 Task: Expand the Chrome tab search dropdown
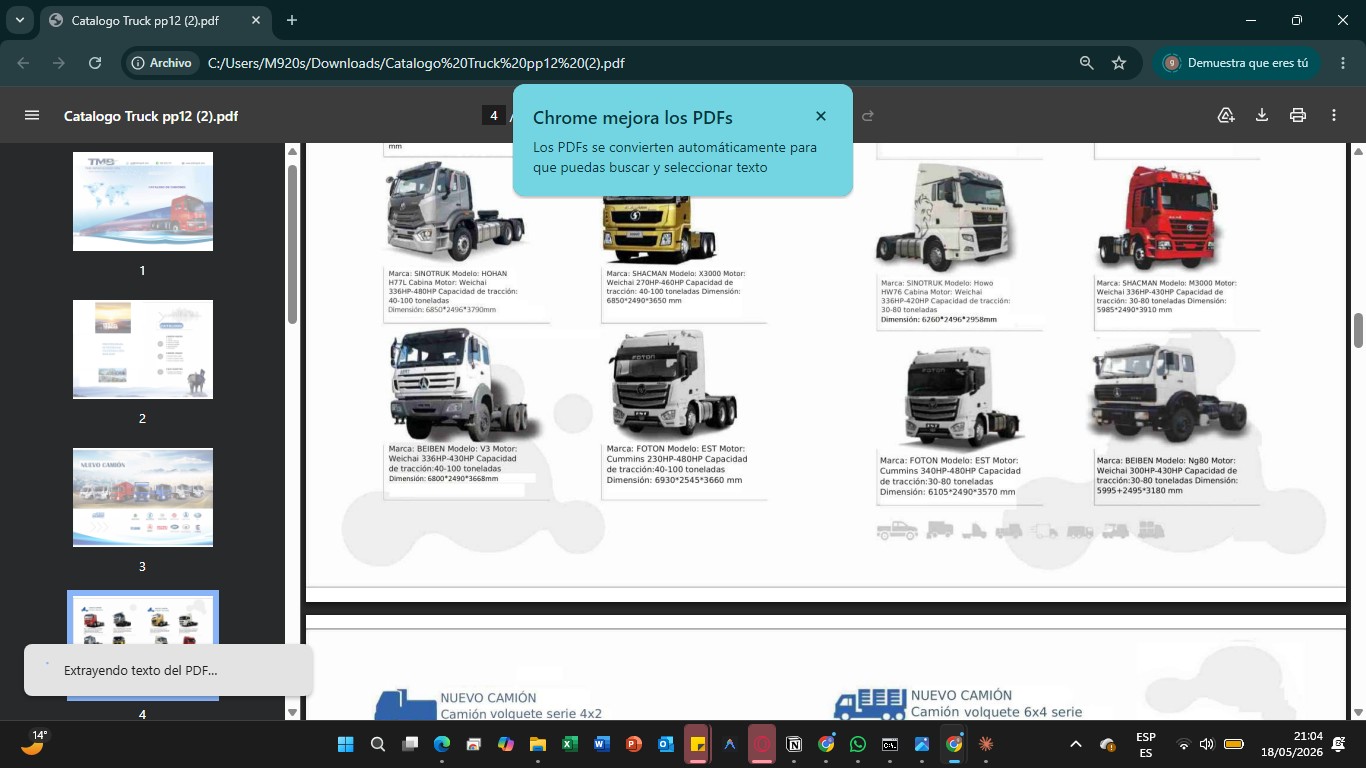point(19,20)
